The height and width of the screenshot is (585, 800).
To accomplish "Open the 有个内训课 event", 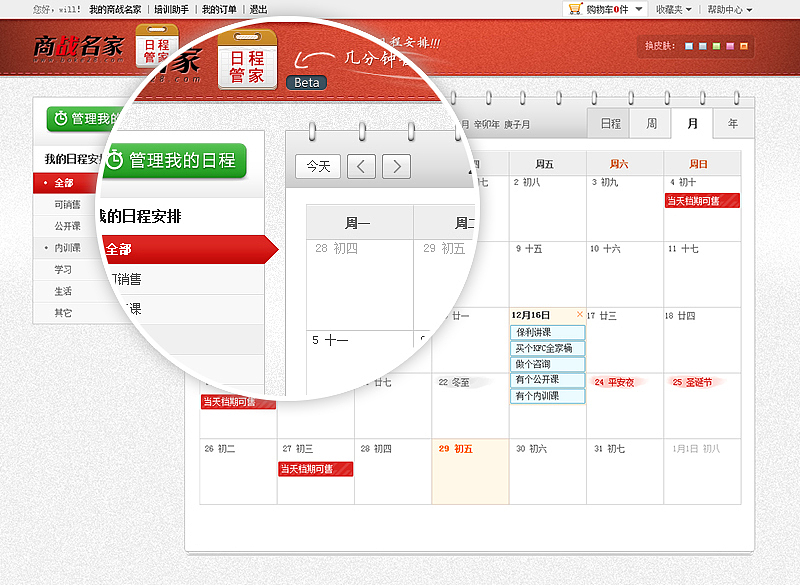I will (x=547, y=396).
